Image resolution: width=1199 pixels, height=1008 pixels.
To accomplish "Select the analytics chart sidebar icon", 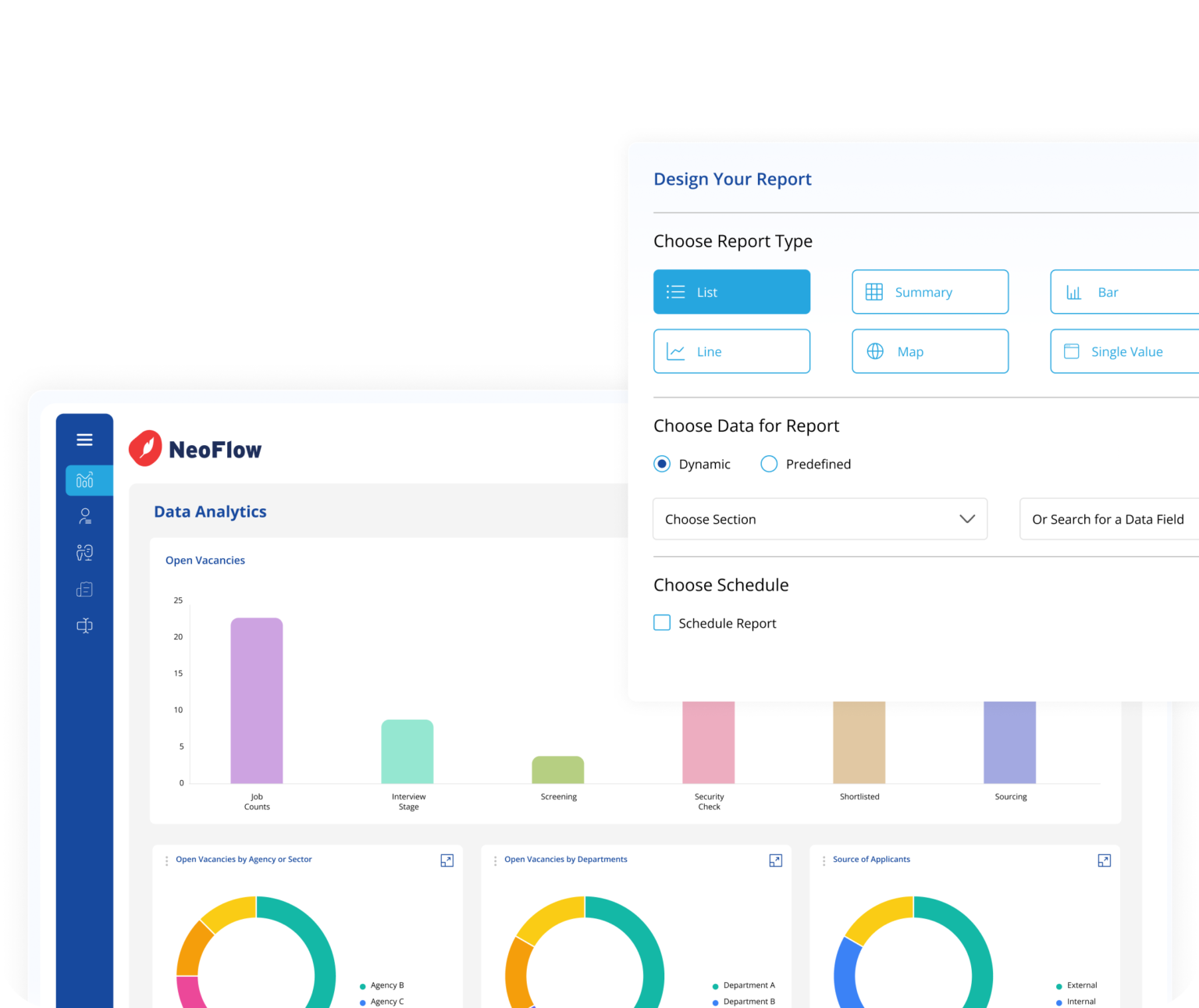I will pyautogui.click(x=85, y=480).
